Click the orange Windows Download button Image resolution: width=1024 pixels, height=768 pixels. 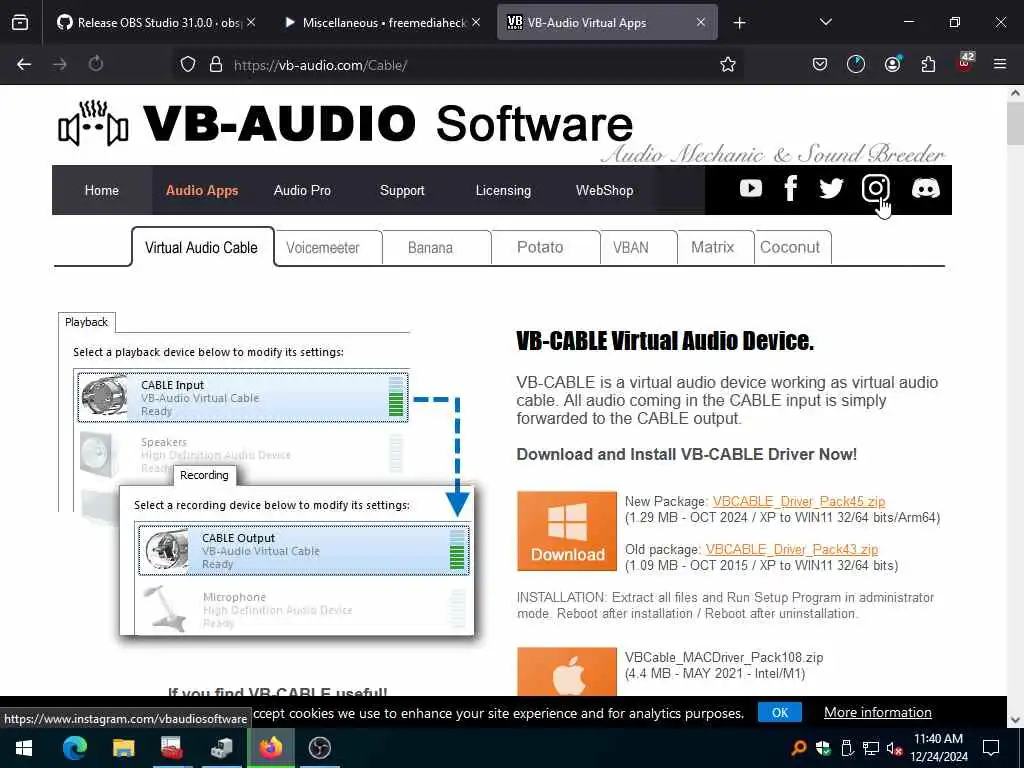(567, 531)
